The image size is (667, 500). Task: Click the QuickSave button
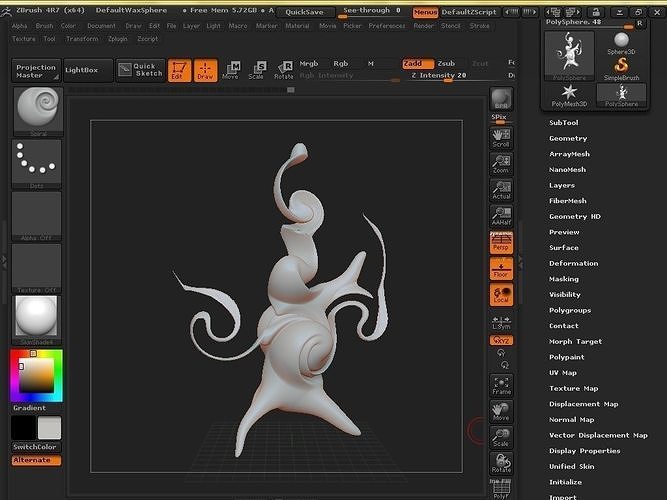click(304, 12)
